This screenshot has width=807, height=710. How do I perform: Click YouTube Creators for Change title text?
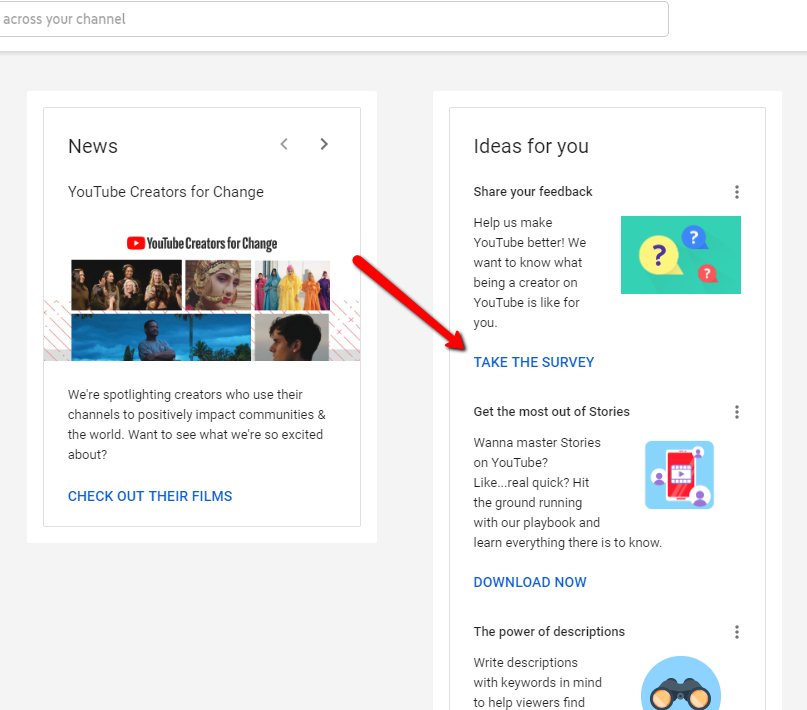tap(166, 192)
